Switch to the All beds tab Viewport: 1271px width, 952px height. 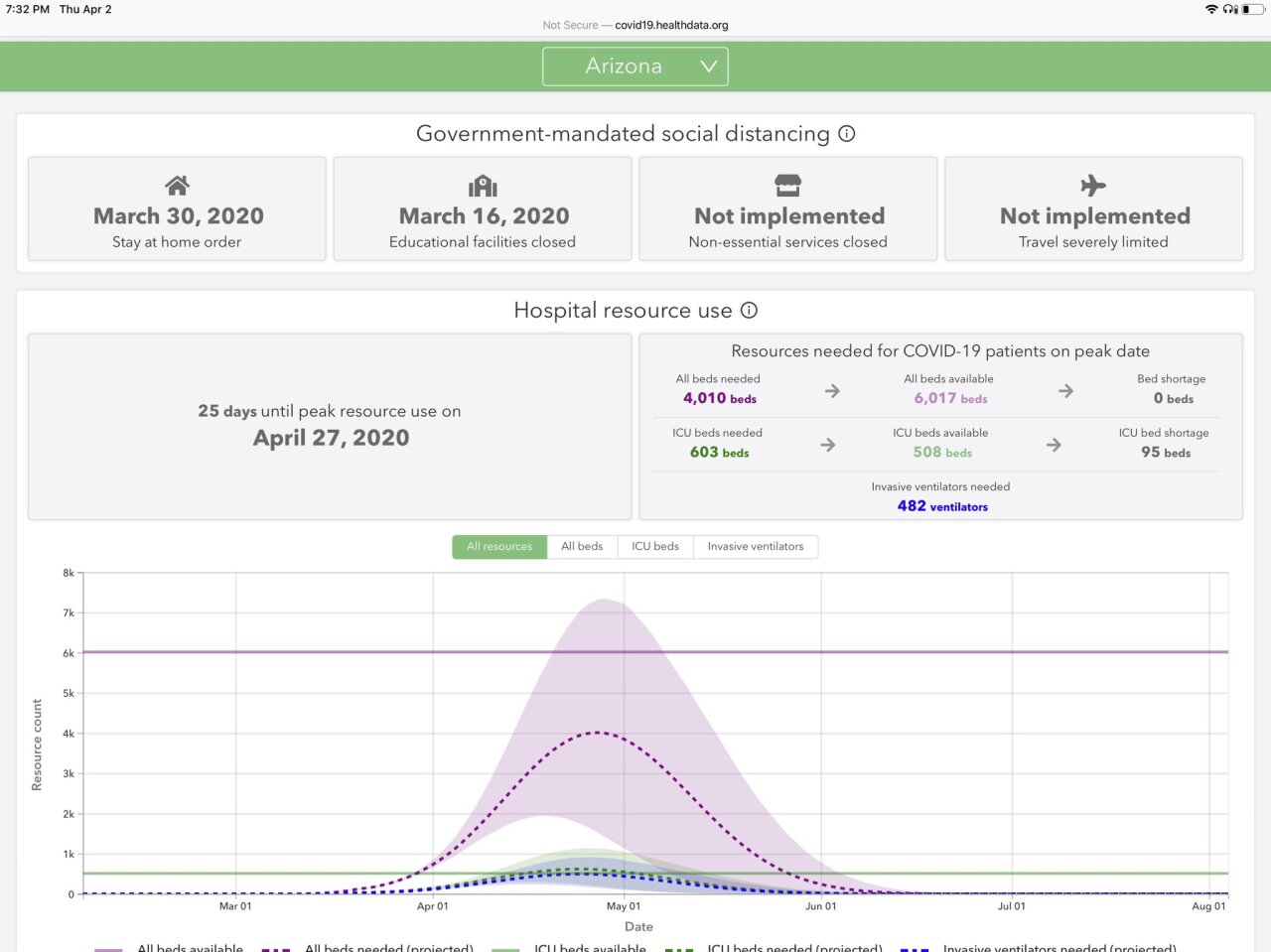[x=582, y=547]
